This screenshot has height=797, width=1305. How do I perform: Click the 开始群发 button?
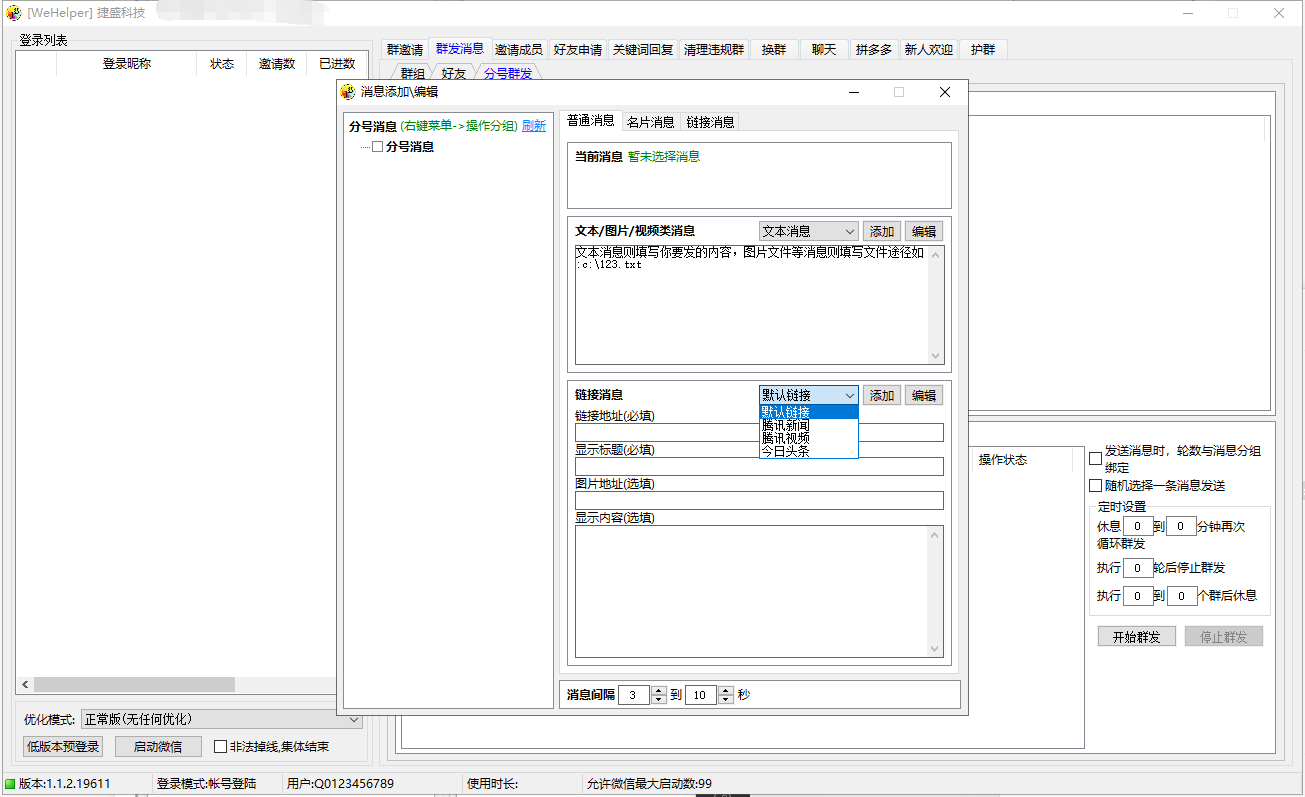[1135, 637]
